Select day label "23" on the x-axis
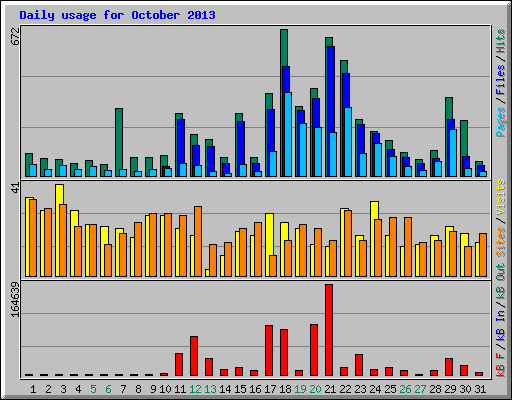 (360, 389)
